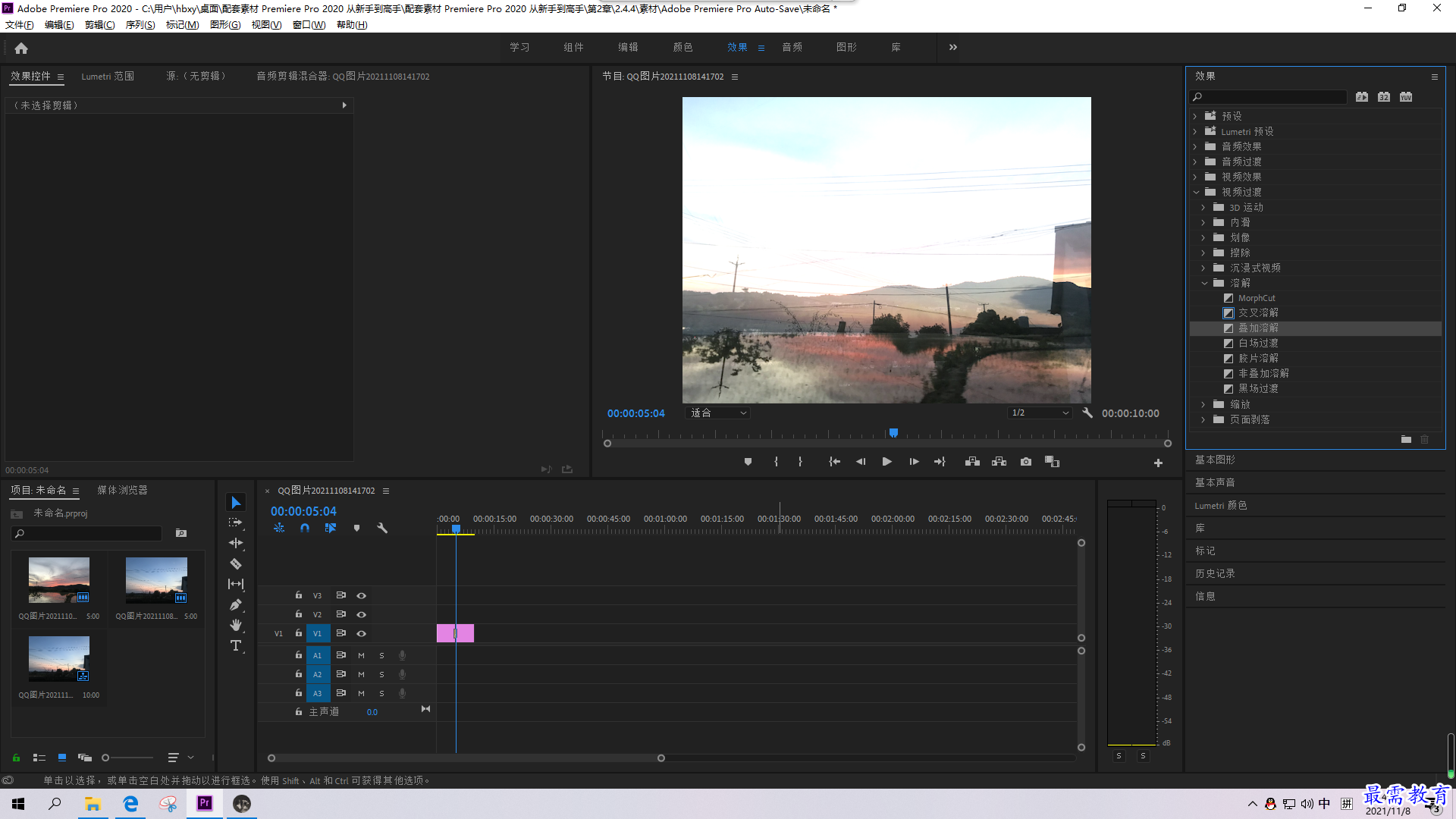Click the effects search field

(x=1269, y=97)
